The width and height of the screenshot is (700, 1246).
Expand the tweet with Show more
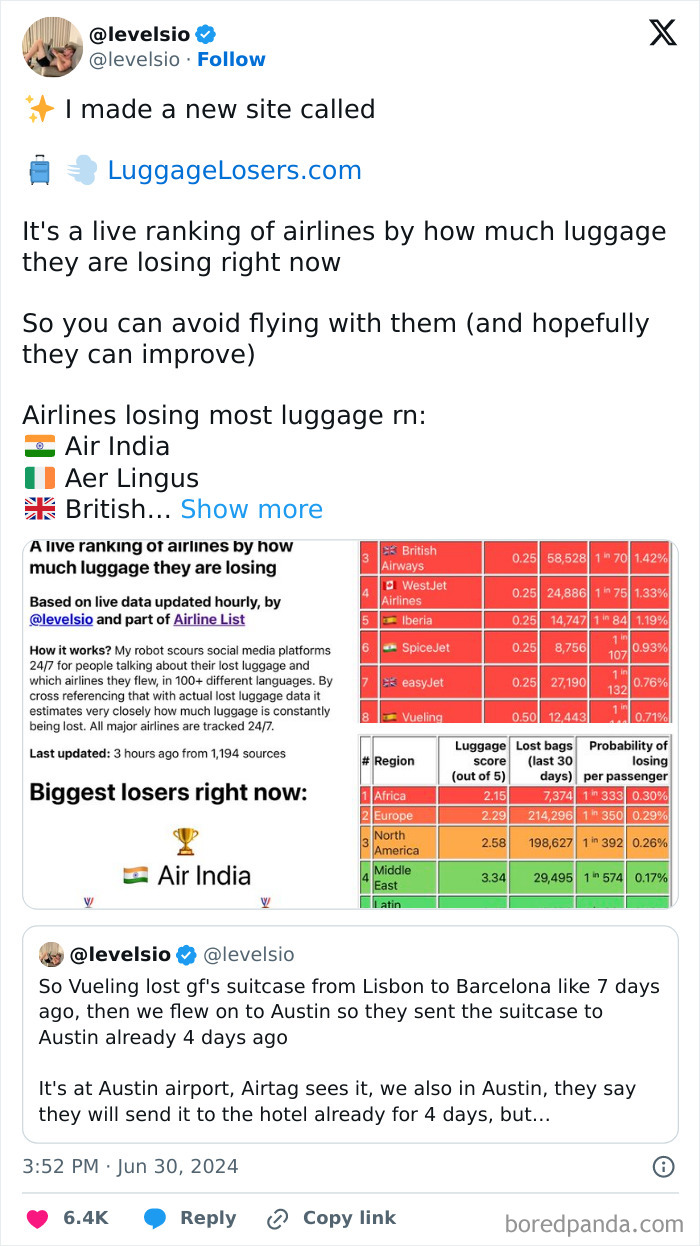click(251, 509)
